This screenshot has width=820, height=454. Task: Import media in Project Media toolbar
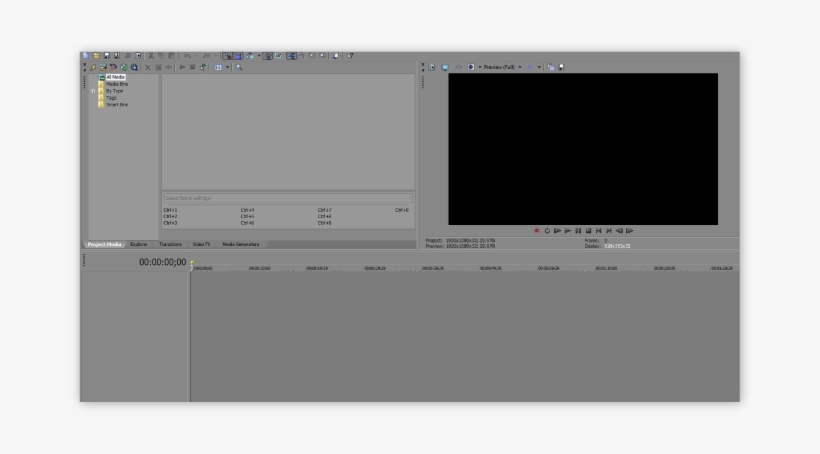tap(93, 67)
